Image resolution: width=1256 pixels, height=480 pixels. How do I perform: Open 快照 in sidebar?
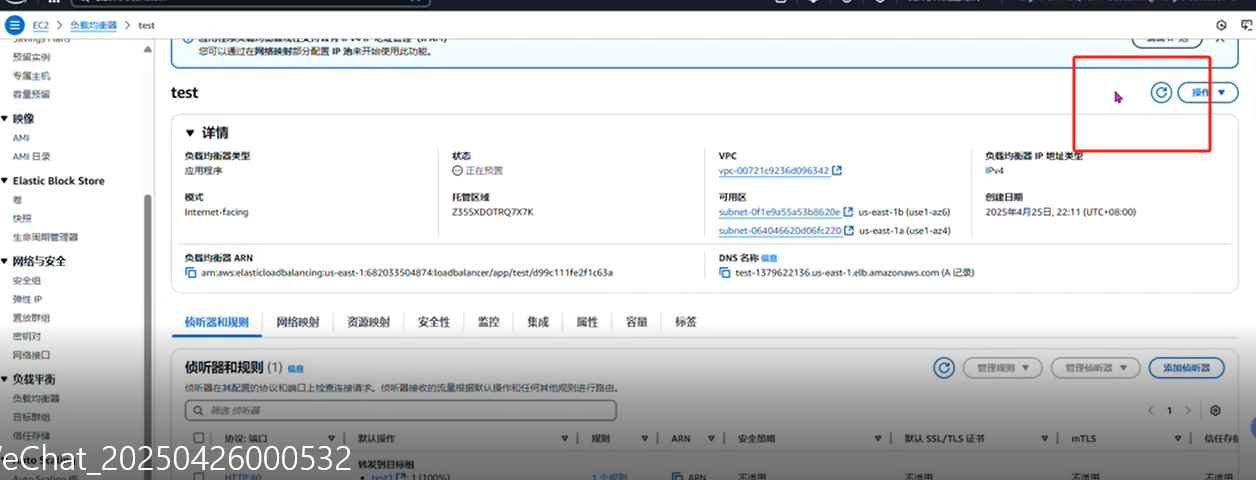[x=22, y=218]
